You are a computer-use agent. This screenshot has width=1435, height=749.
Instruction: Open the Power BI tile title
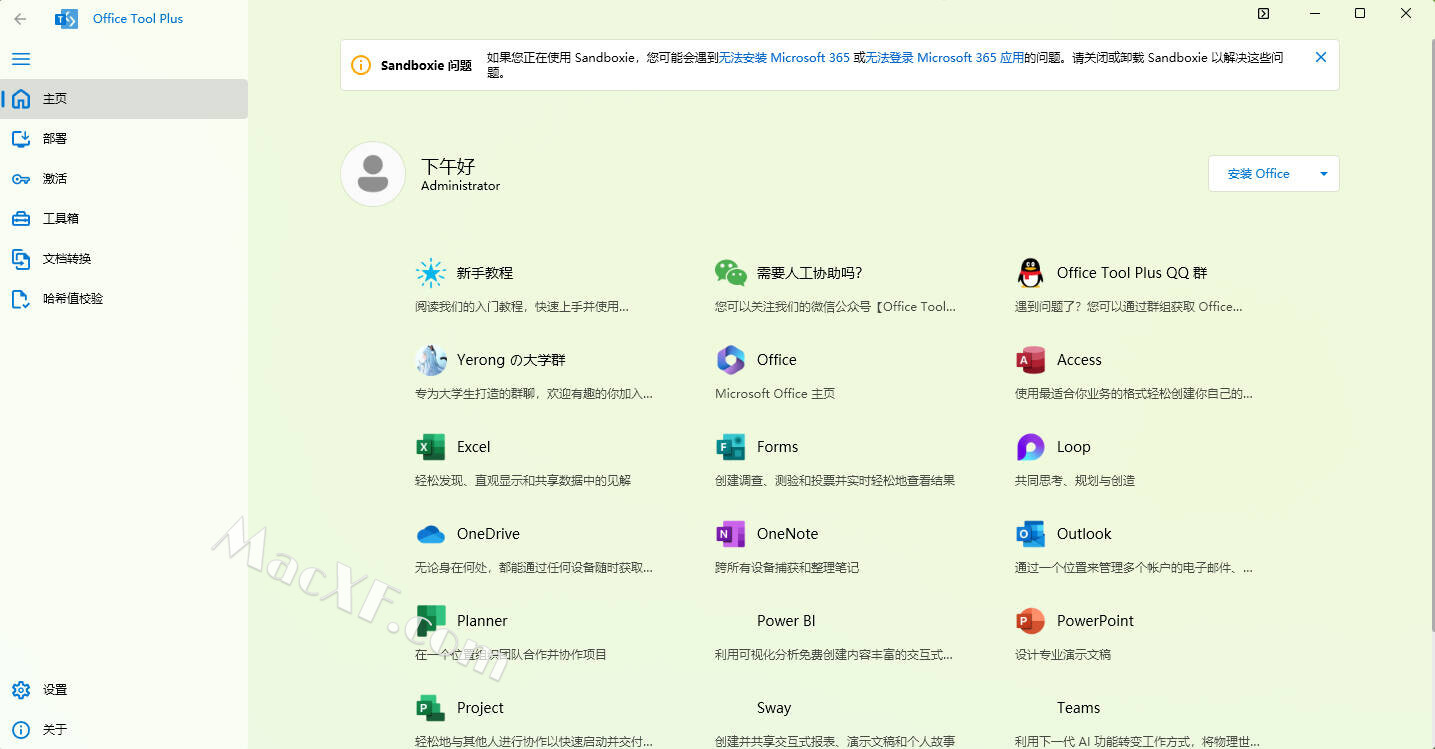click(x=786, y=621)
